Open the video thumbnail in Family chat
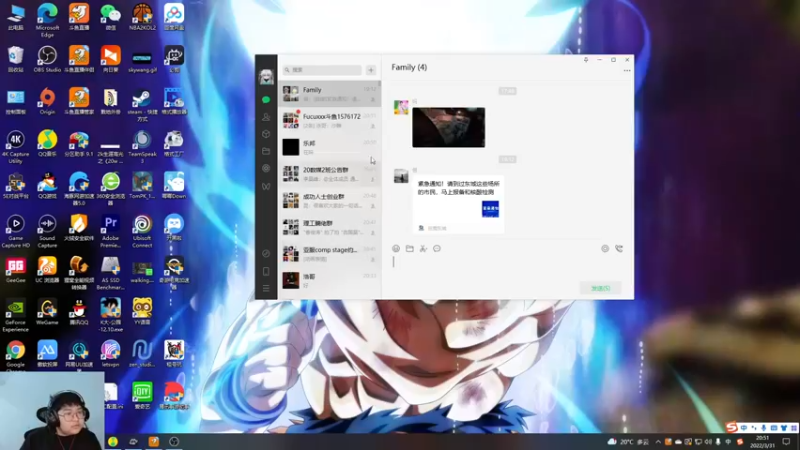 (x=448, y=128)
